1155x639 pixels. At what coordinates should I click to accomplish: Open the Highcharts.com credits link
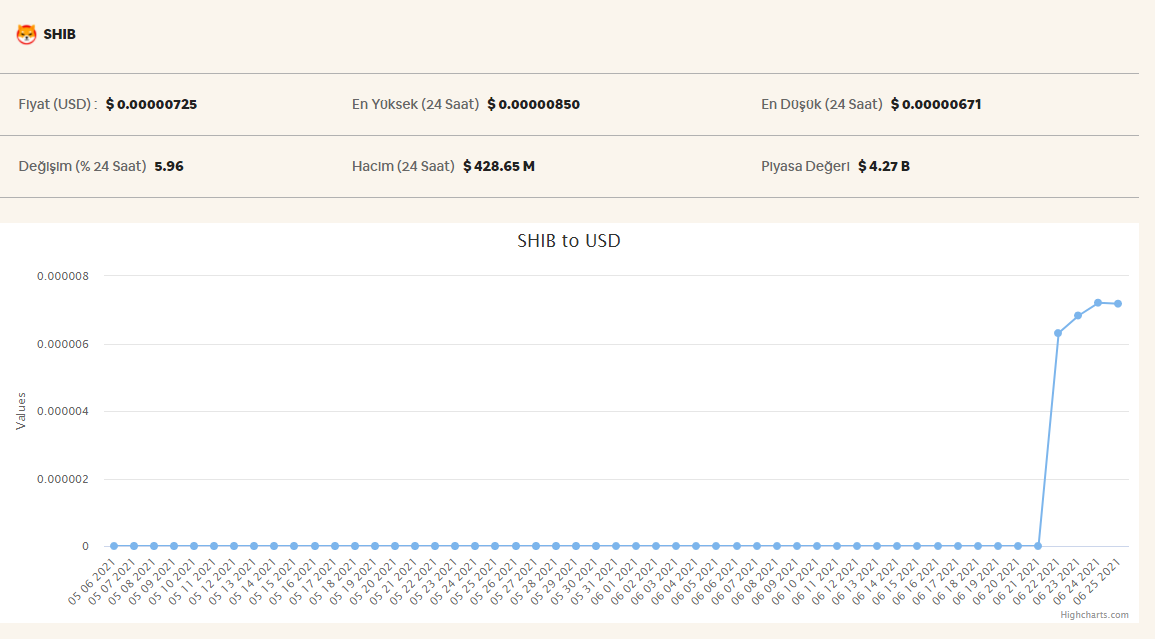1094,615
